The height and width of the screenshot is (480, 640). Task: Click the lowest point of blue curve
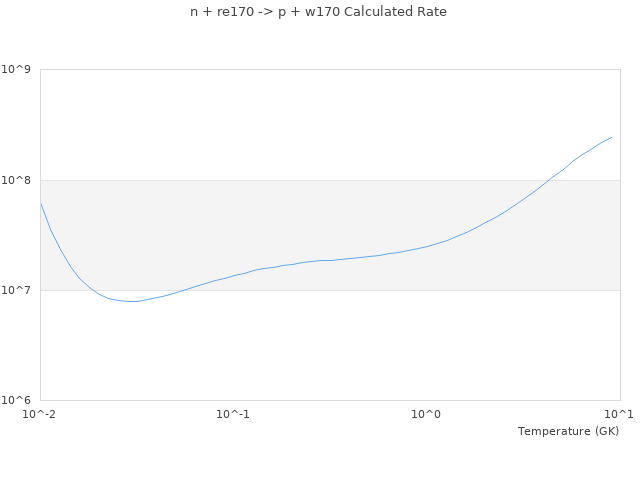pos(132,301)
